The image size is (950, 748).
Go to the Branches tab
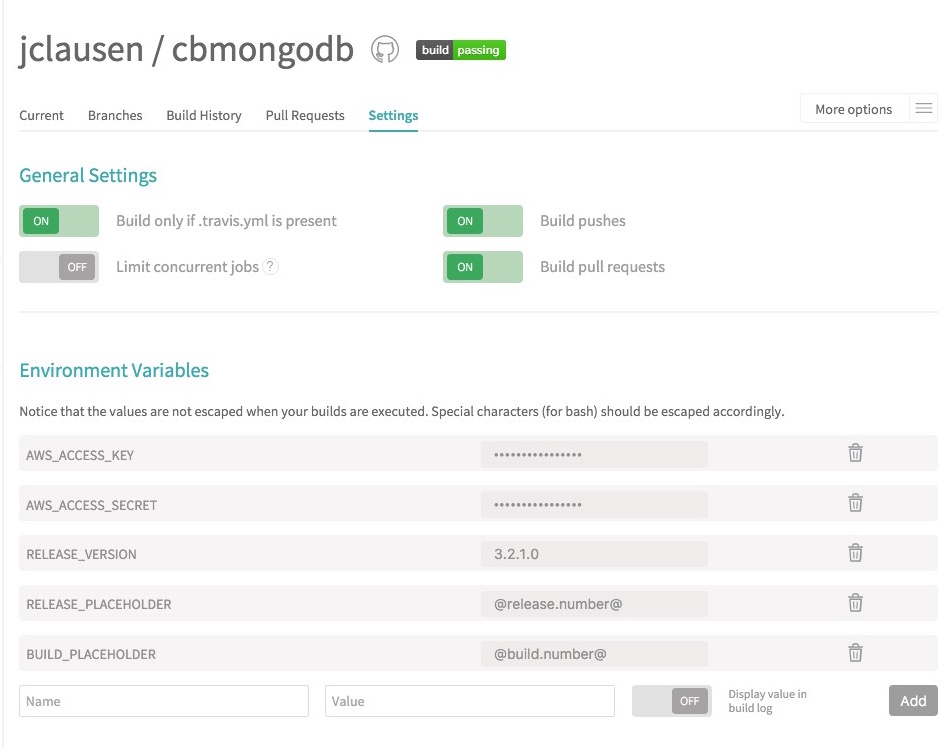click(115, 115)
